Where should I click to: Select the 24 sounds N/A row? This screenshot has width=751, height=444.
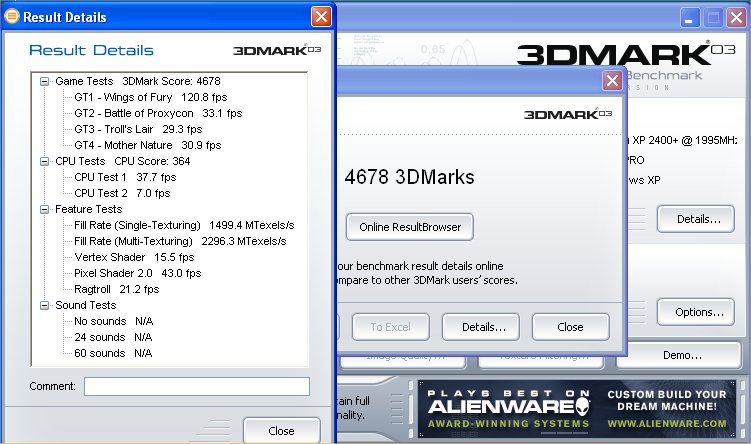(113, 337)
